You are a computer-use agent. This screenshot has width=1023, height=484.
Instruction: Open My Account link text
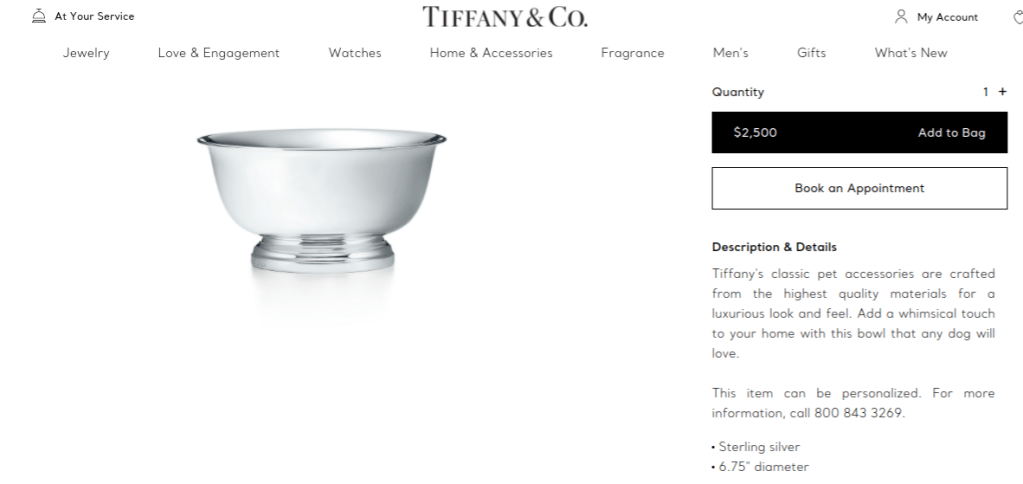pos(947,17)
